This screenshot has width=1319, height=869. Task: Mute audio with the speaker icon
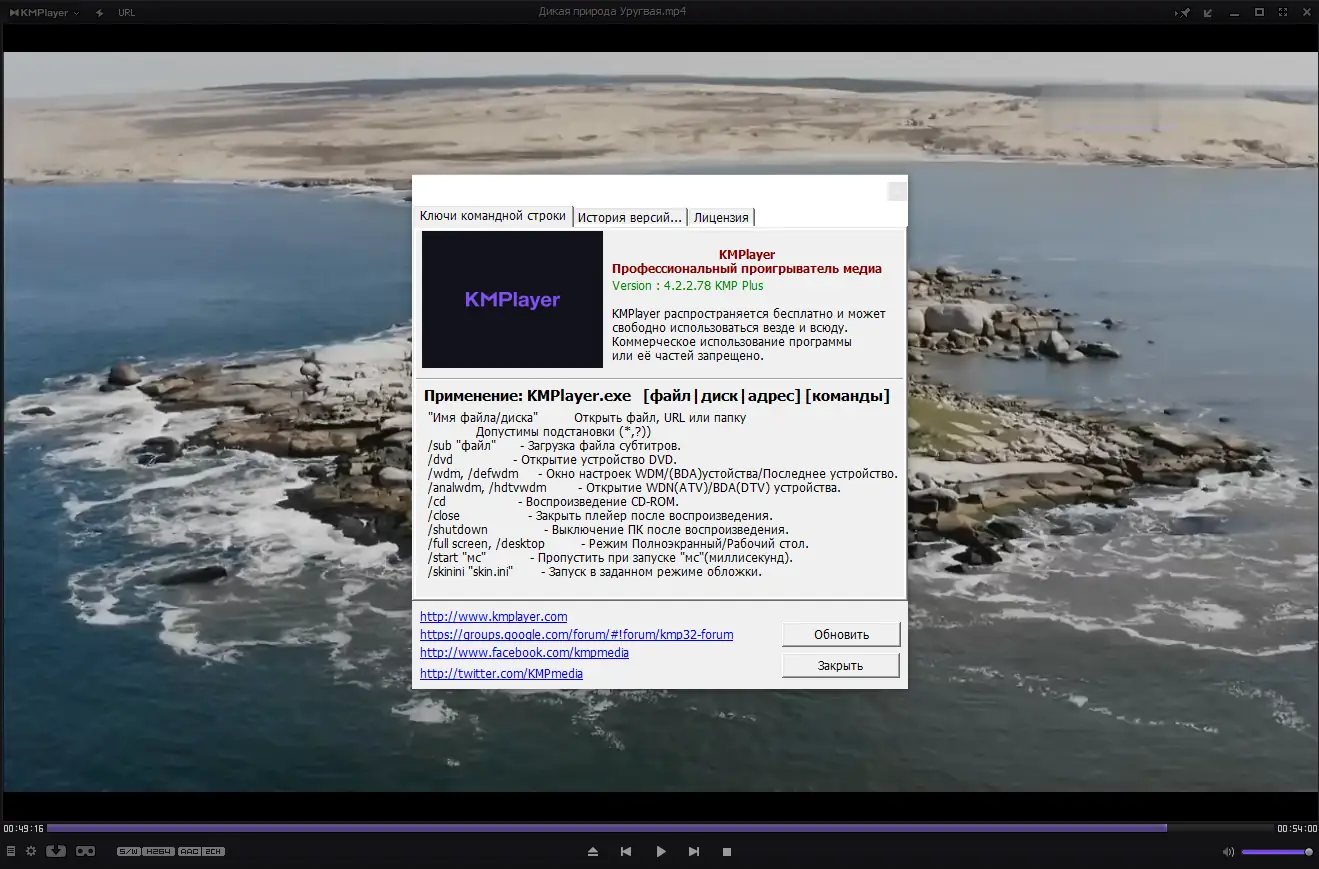(1228, 852)
